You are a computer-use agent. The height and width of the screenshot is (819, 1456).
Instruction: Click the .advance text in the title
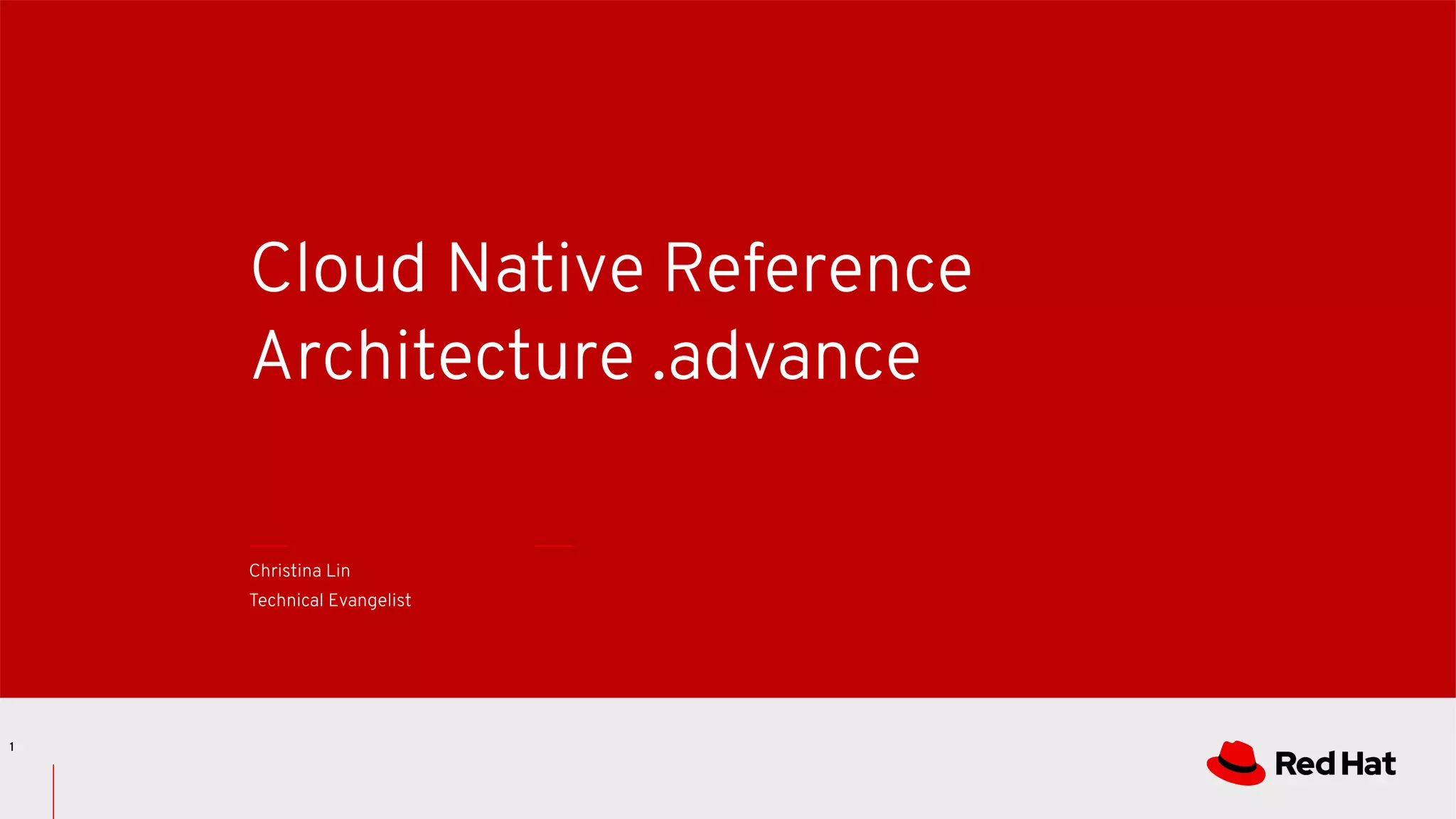click(x=786, y=356)
